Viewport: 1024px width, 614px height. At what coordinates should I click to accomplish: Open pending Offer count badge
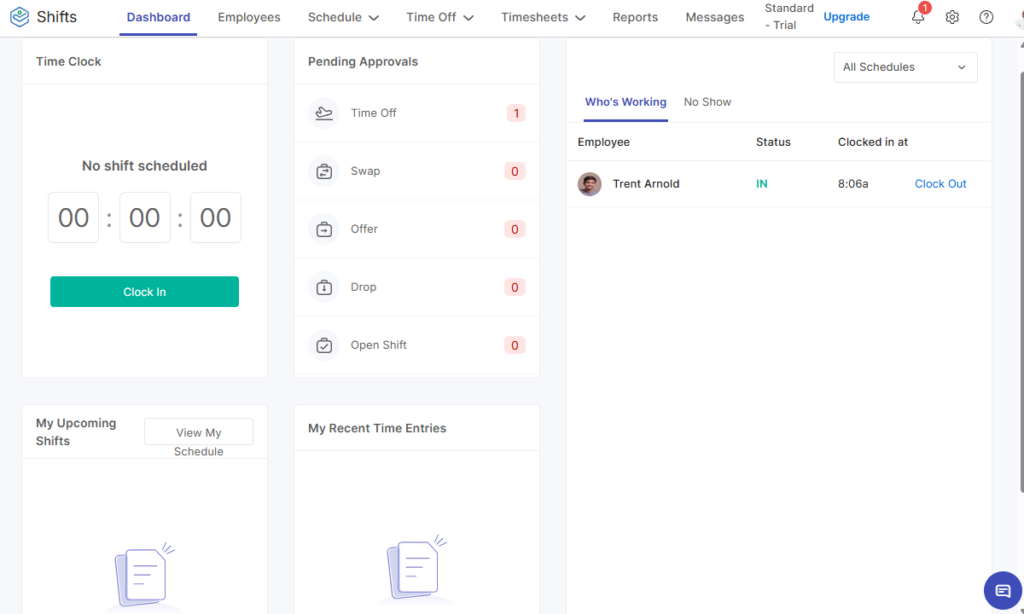(515, 229)
